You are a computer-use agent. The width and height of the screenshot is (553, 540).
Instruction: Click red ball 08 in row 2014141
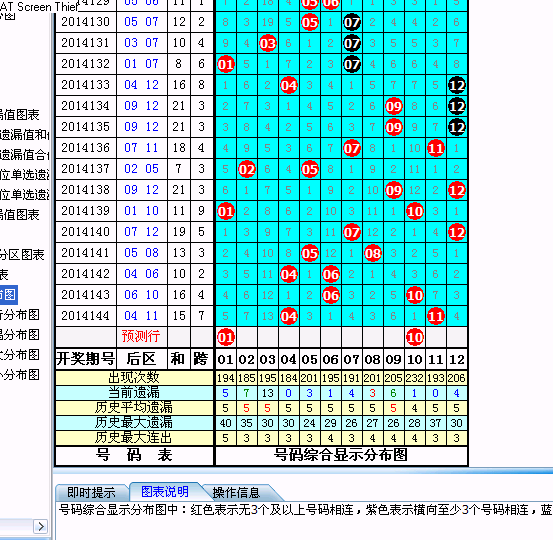pyautogui.click(x=373, y=254)
